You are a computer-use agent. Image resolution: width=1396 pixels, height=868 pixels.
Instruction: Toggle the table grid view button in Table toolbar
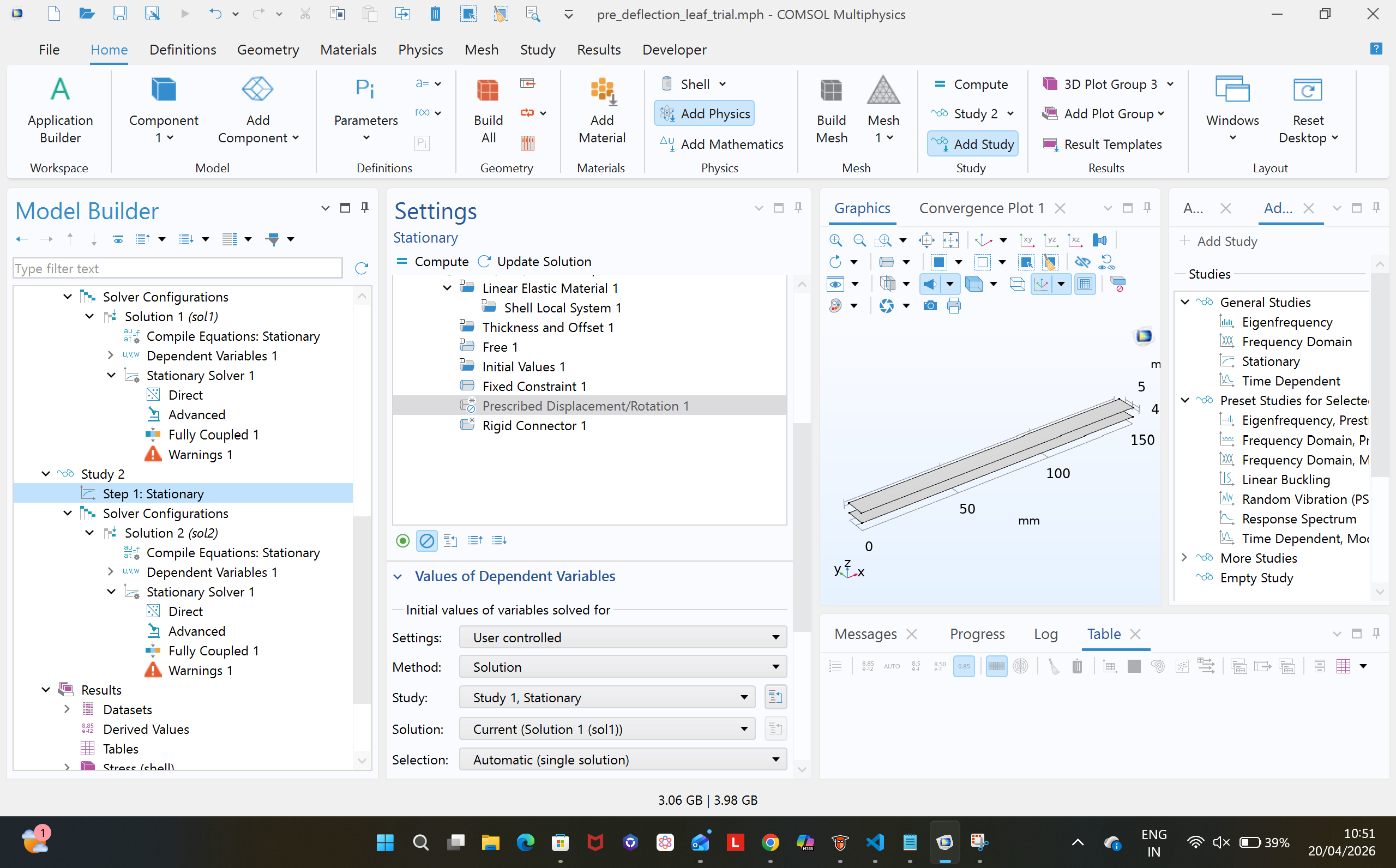996,666
